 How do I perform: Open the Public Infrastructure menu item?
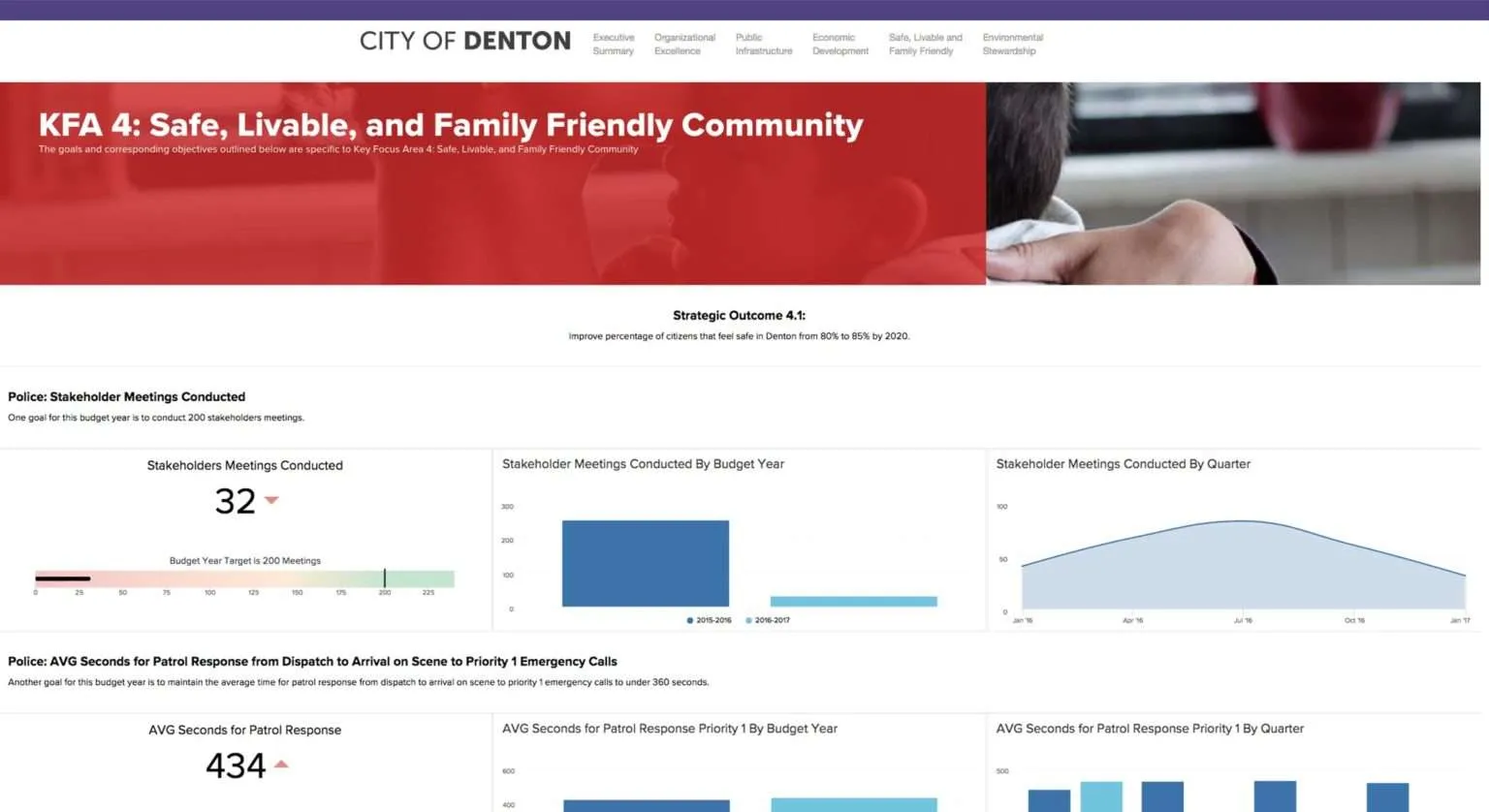pos(764,45)
